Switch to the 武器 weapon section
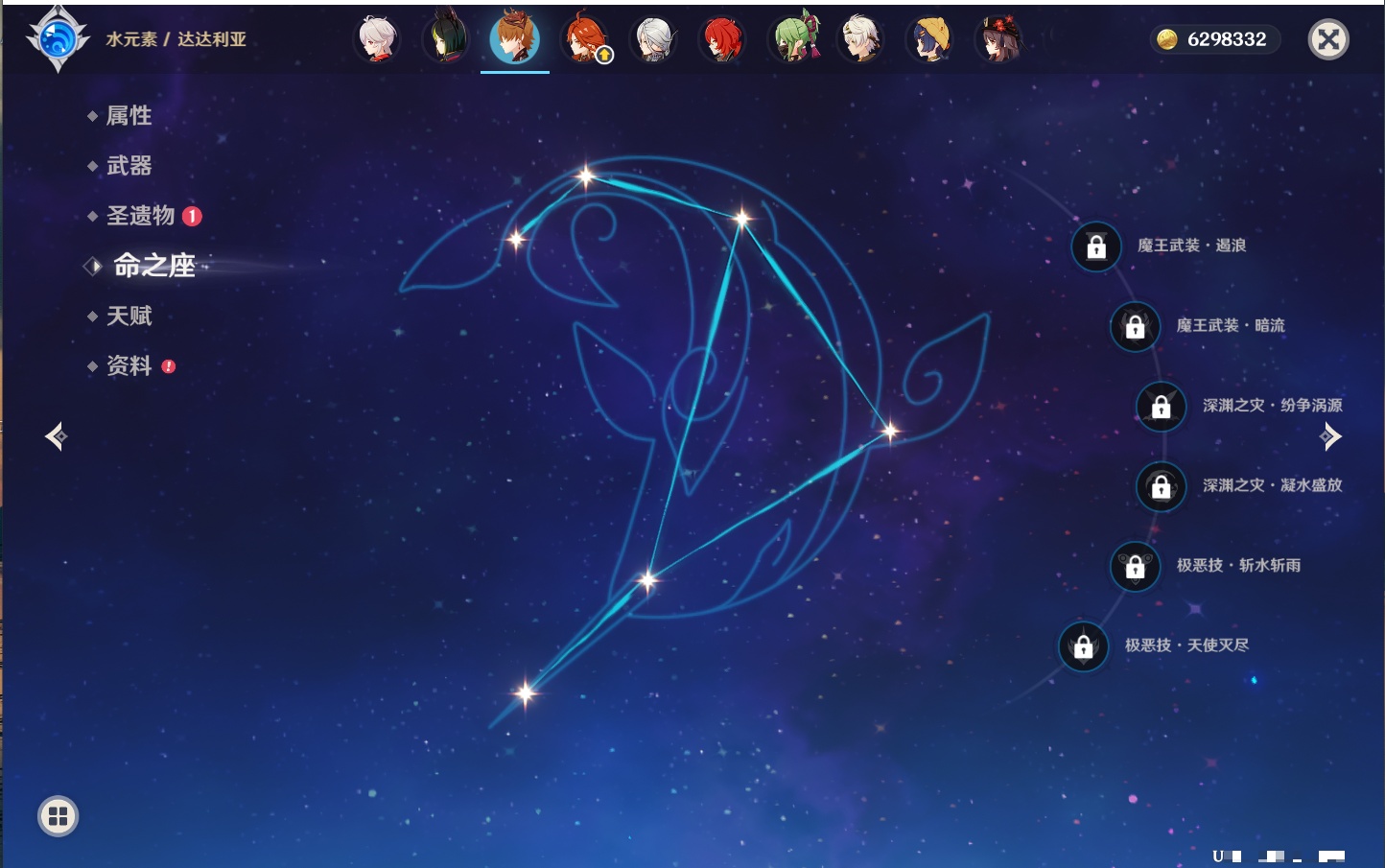 pyautogui.click(x=129, y=166)
